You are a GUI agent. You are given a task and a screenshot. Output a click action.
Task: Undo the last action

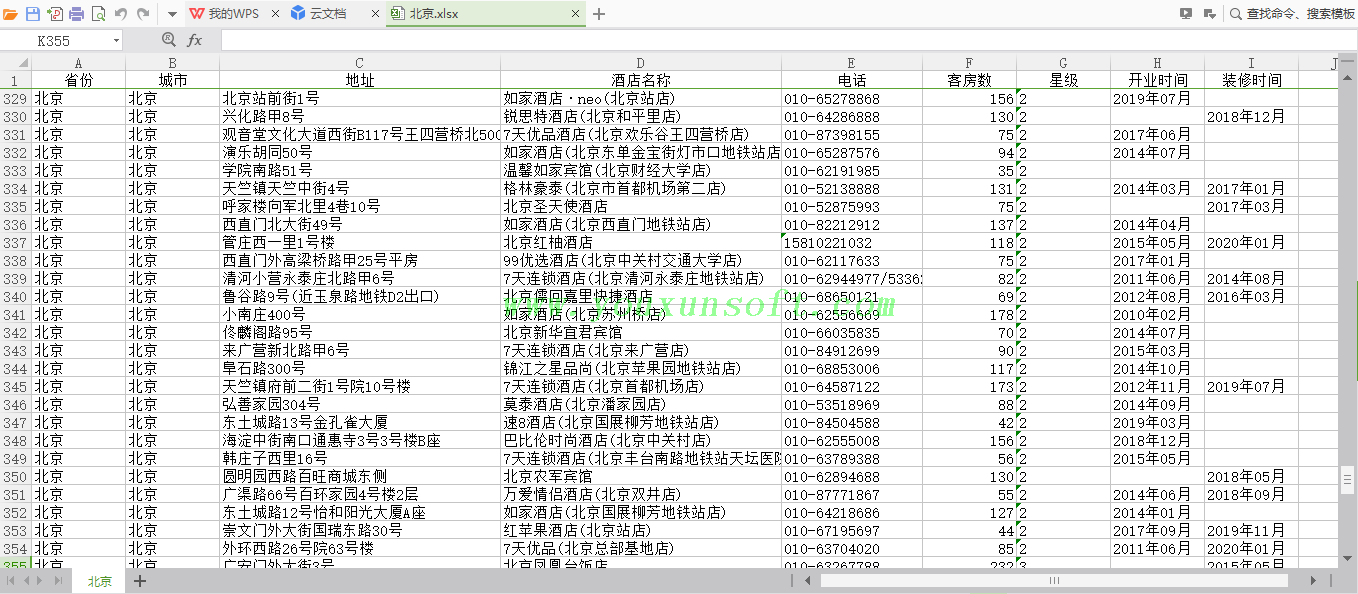coord(121,14)
